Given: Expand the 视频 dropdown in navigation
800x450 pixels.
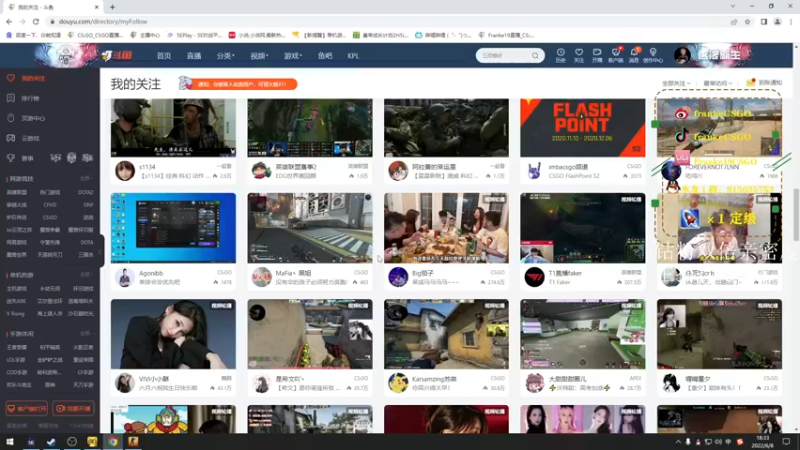Looking at the screenshot, I should click(x=259, y=56).
